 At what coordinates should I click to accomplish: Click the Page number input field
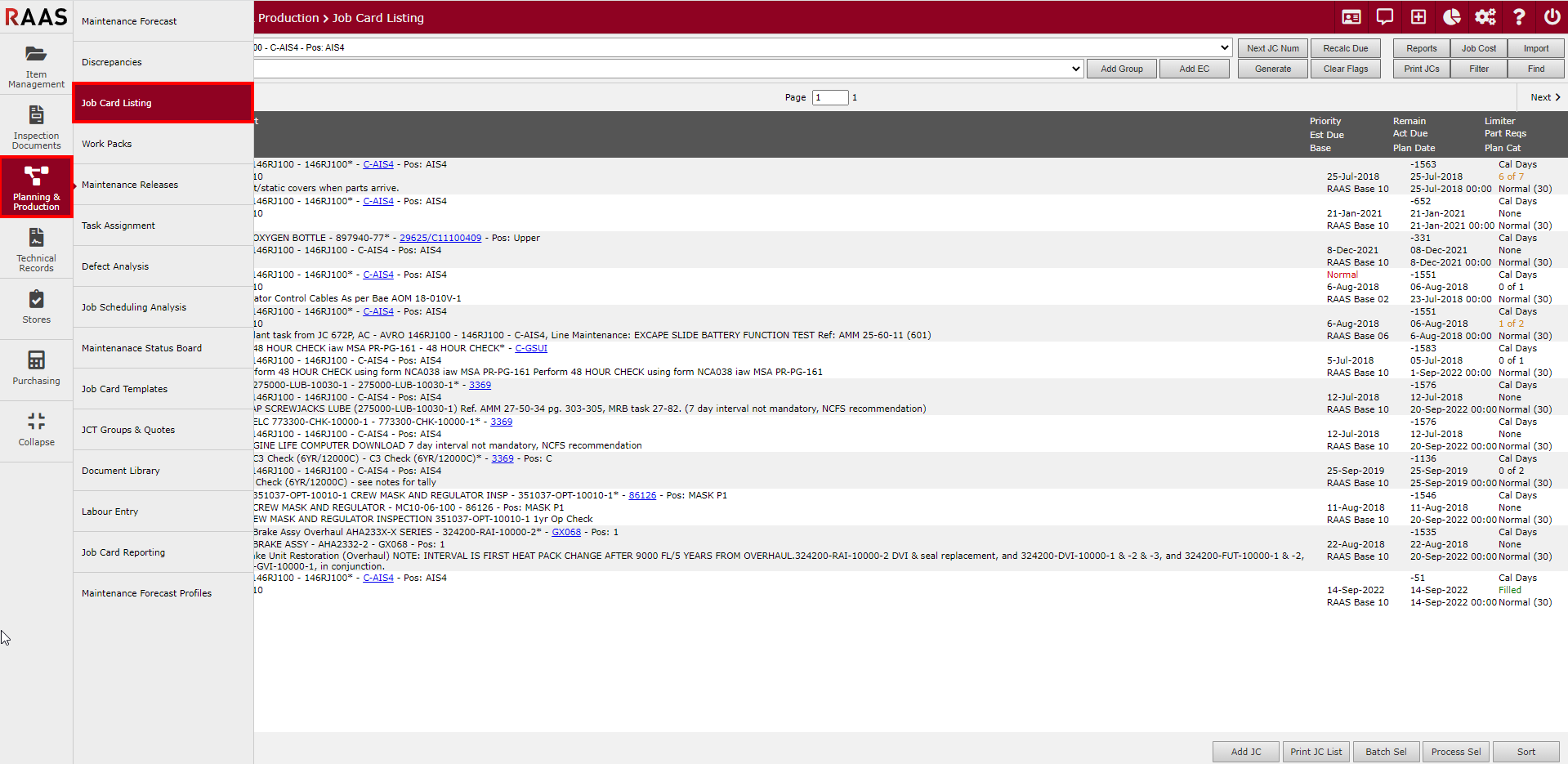point(830,97)
